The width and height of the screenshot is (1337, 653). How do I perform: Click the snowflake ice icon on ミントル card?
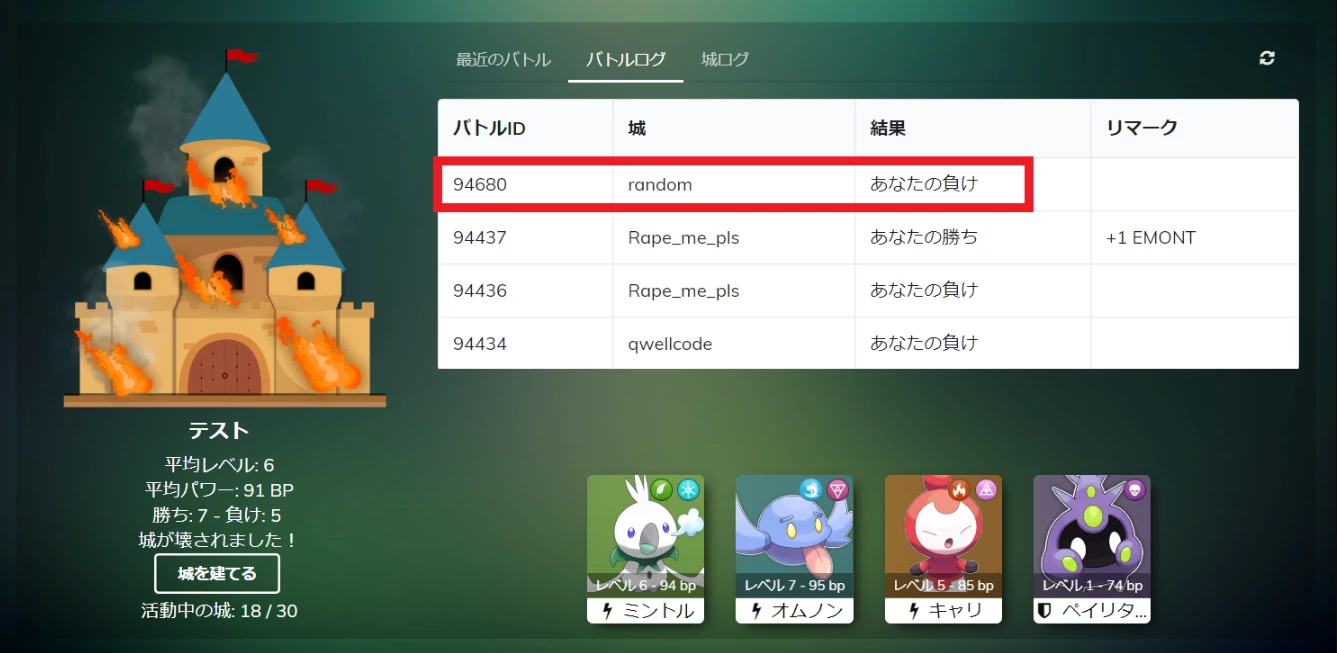pos(688,490)
